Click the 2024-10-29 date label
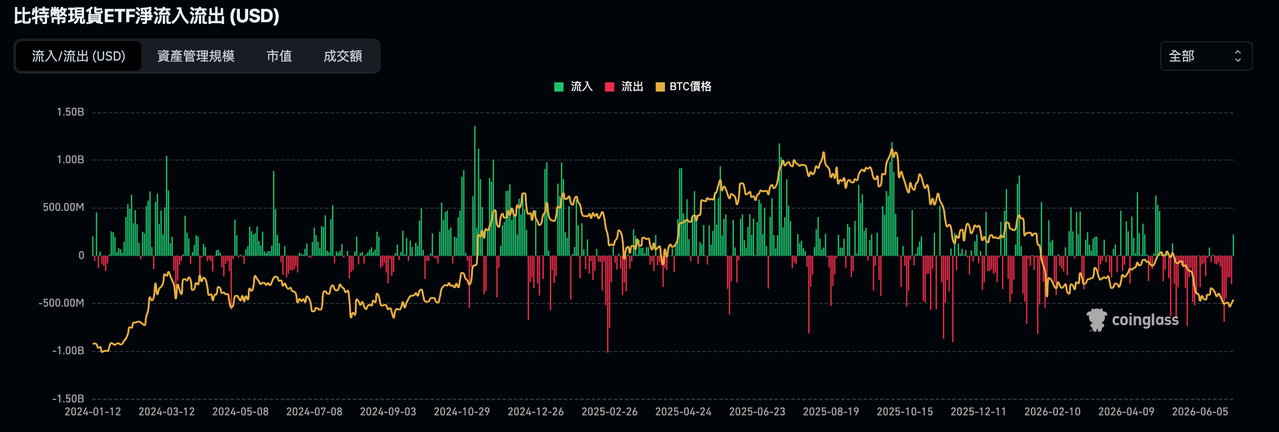Screen dimensions: 1279x432 [x=462, y=411]
